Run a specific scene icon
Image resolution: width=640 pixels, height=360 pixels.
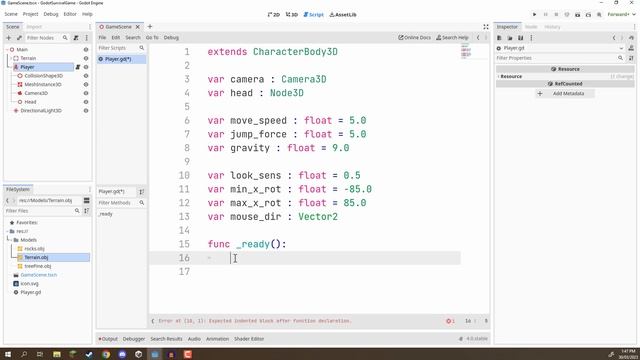point(588,14)
